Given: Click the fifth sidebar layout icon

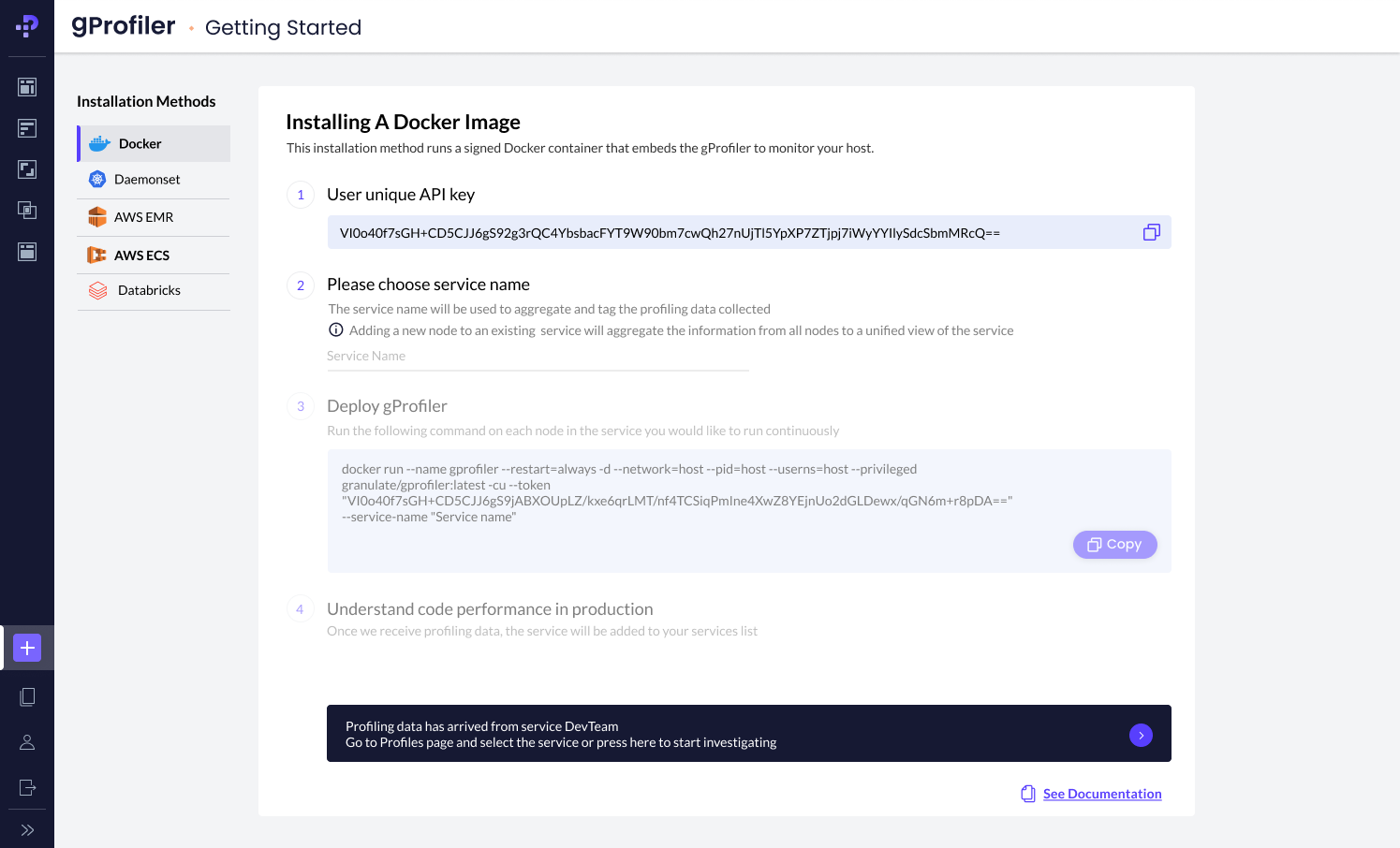Looking at the screenshot, I should pos(27,252).
